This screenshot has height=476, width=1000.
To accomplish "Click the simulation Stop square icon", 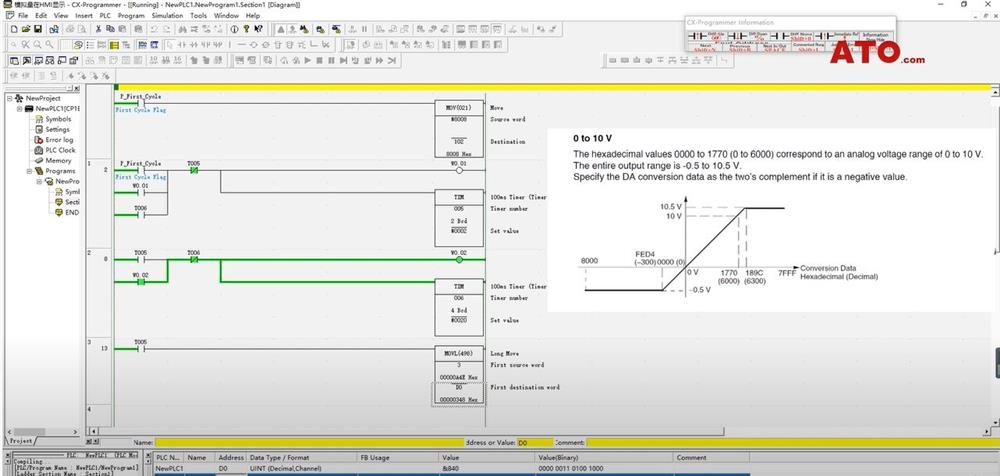I will click(320, 61).
